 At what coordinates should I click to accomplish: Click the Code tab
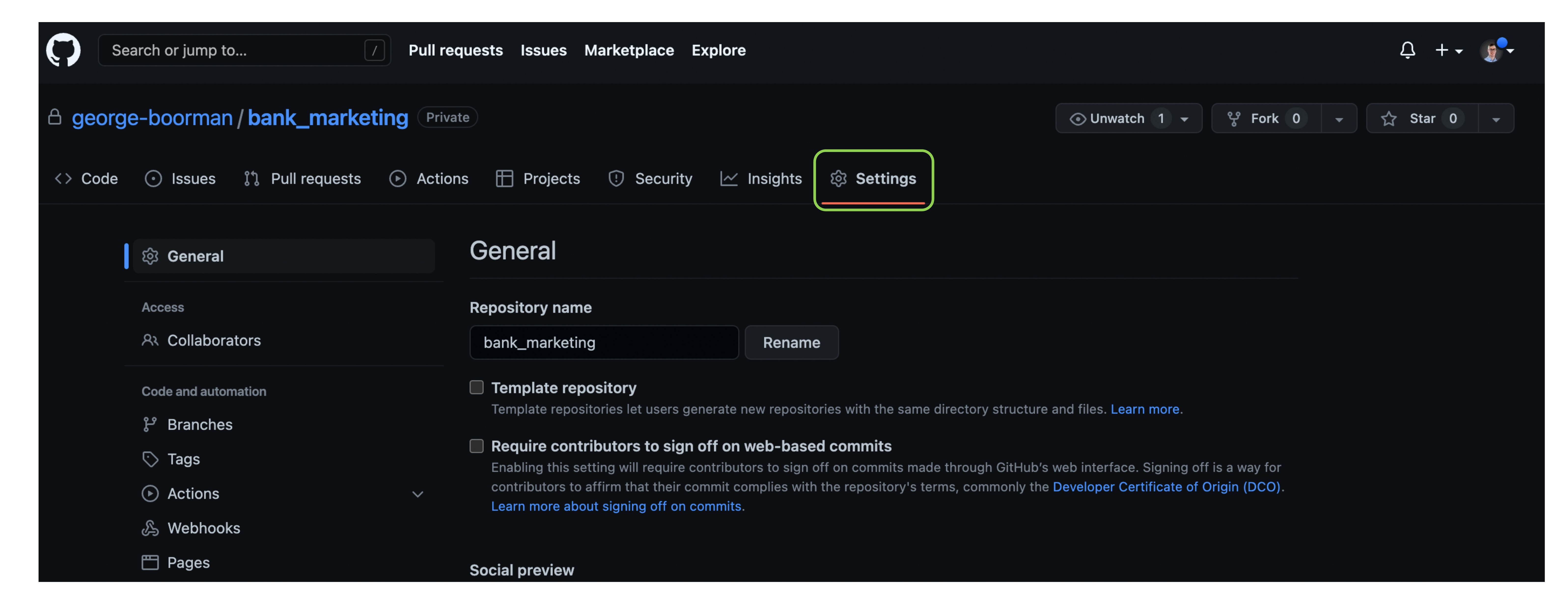(86, 178)
